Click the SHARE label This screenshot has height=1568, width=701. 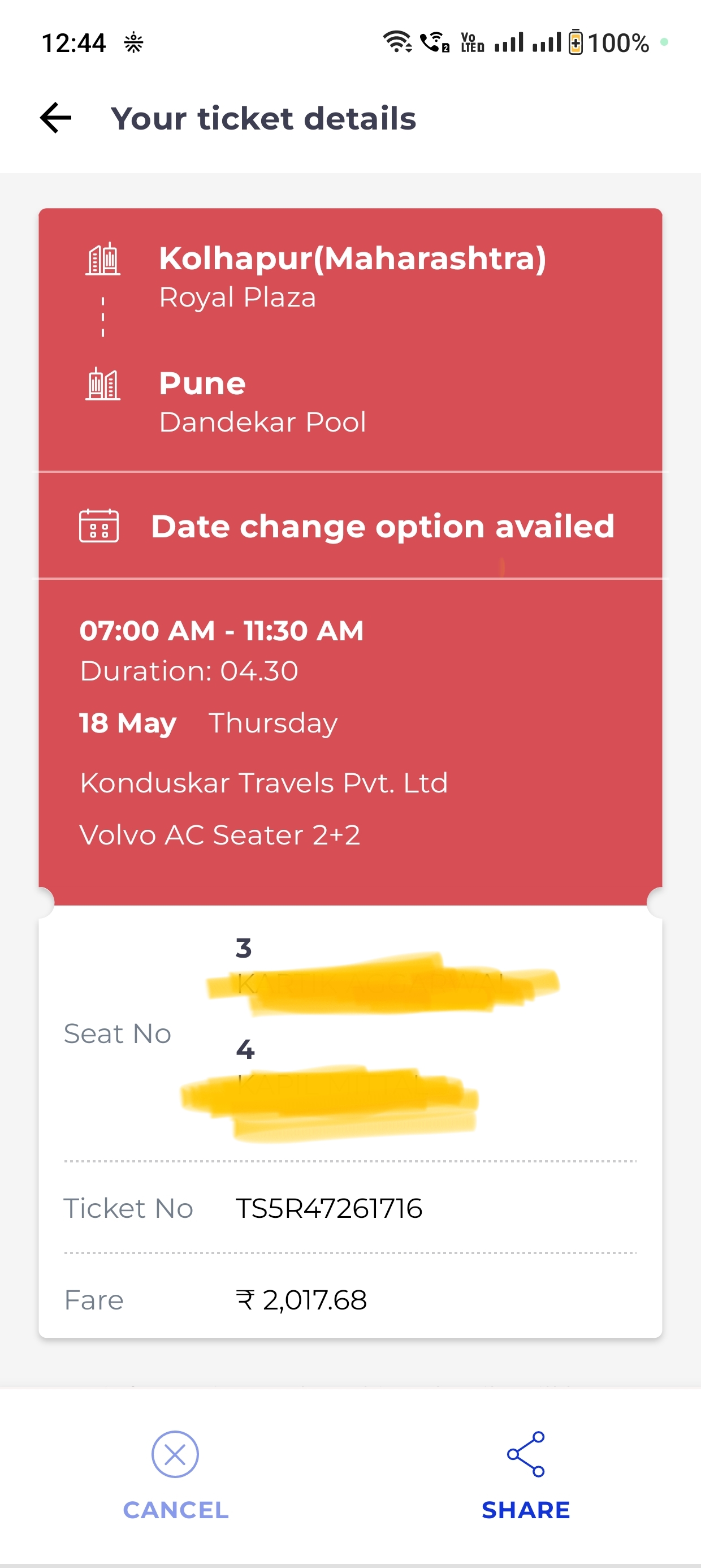click(x=526, y=1510)
